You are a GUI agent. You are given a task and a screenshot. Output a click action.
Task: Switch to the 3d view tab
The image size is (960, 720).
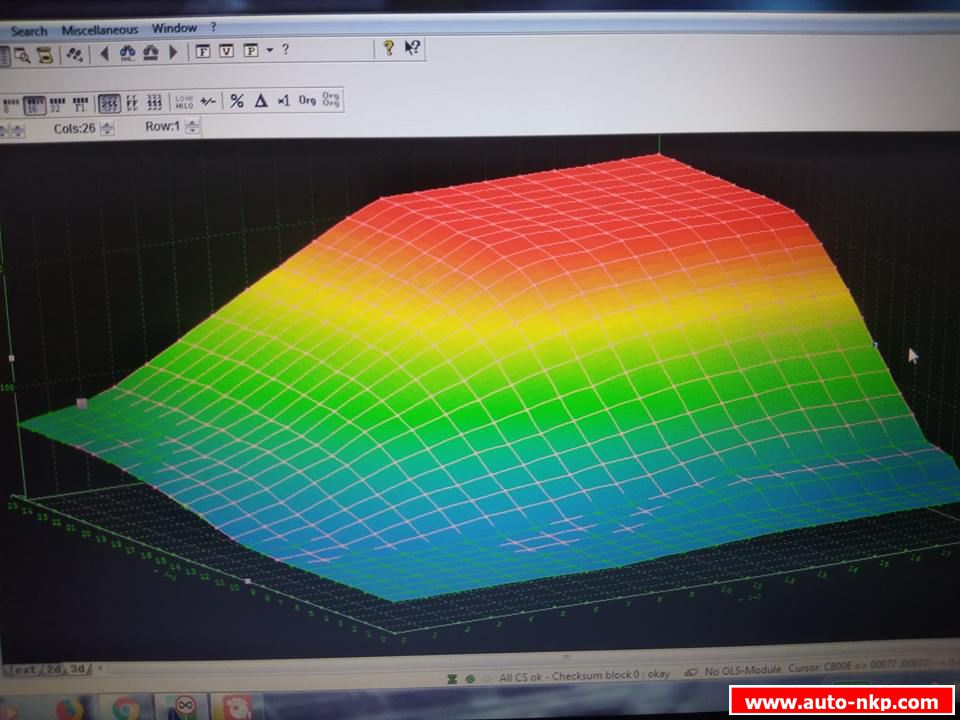tap(78, 669)
